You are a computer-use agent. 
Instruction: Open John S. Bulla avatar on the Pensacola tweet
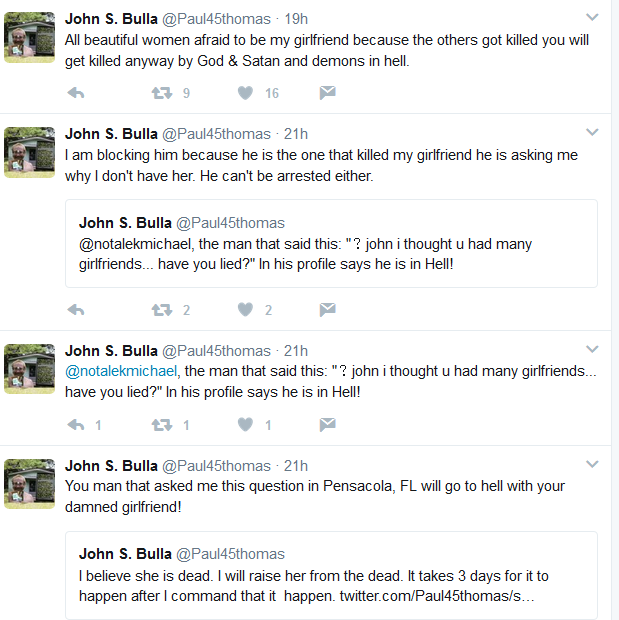tap(29, 484)
